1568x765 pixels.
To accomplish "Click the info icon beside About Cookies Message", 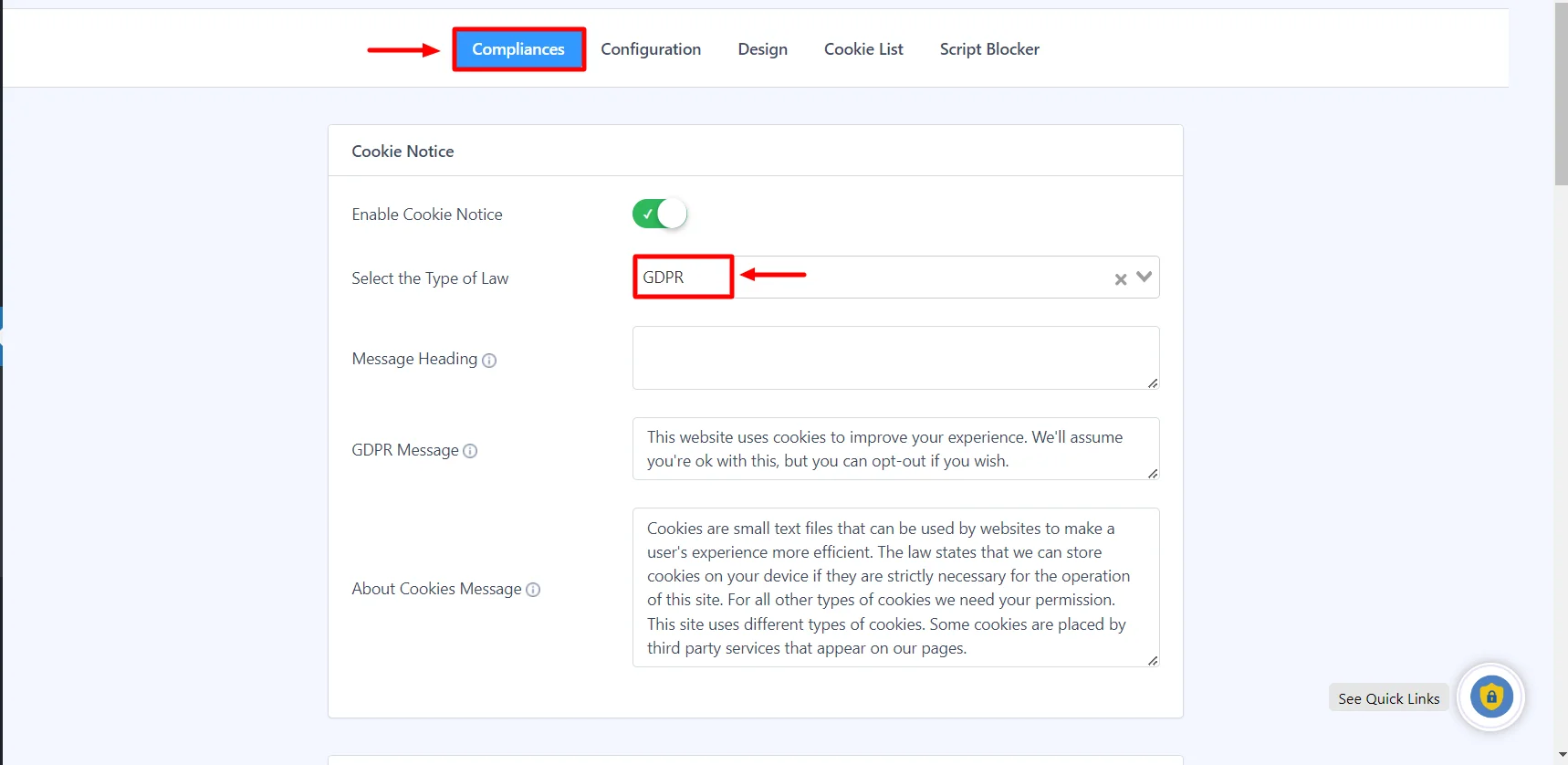I will [x=533, y=590].
